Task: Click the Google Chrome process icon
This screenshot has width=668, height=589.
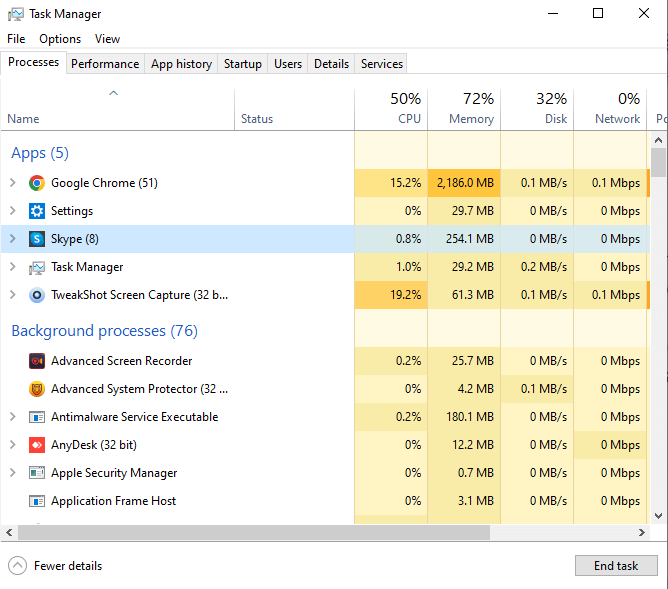Action: [37, 183]
